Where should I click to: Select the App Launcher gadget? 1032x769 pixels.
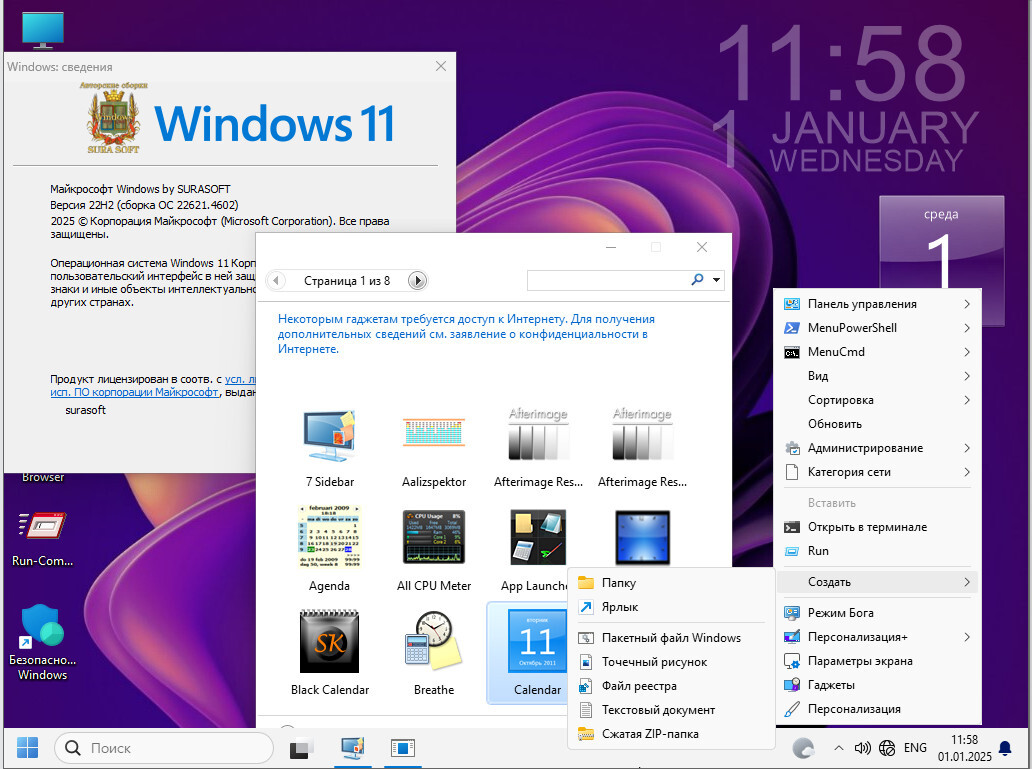[538, 537]
